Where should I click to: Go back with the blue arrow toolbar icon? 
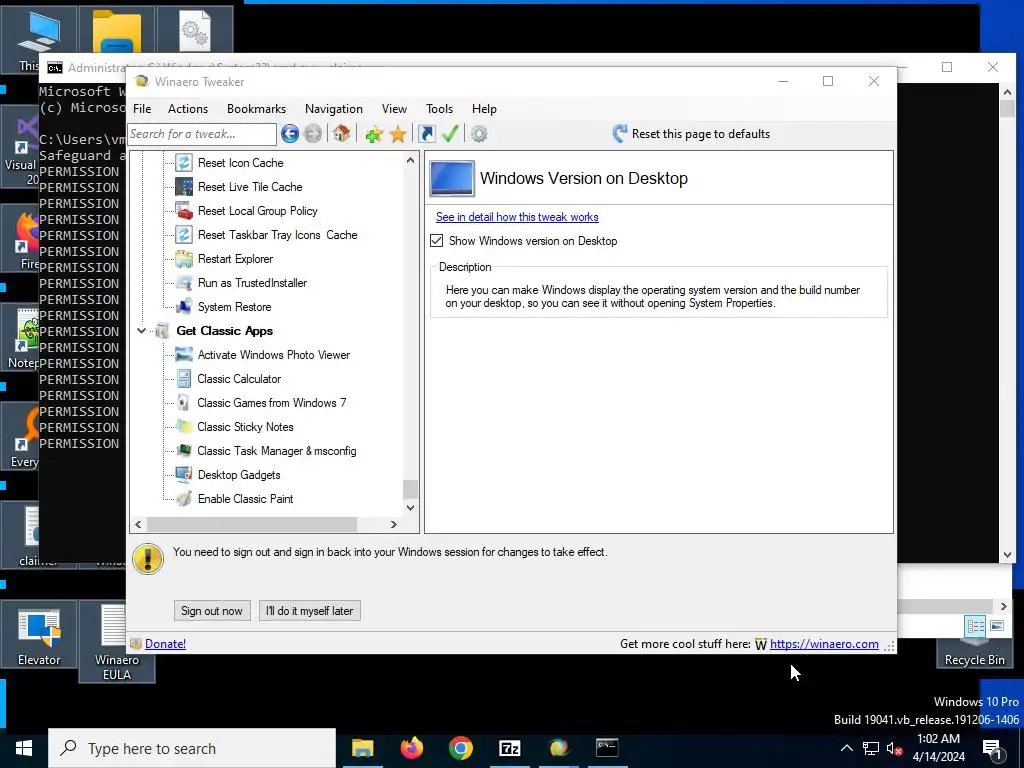coord(290,134)
